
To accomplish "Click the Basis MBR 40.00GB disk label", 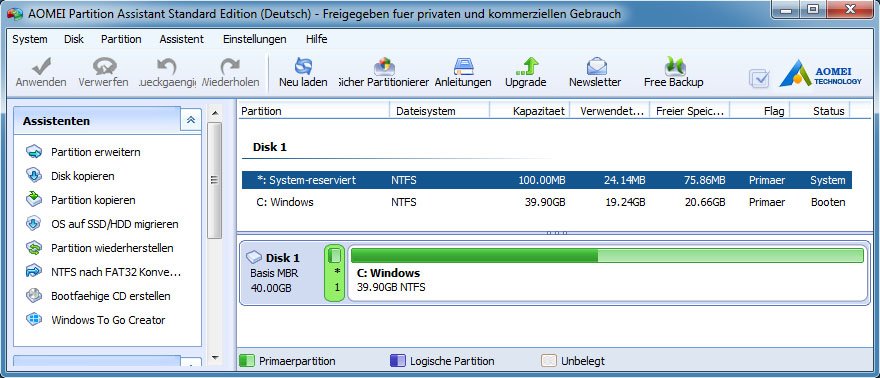I will point(274,281).
